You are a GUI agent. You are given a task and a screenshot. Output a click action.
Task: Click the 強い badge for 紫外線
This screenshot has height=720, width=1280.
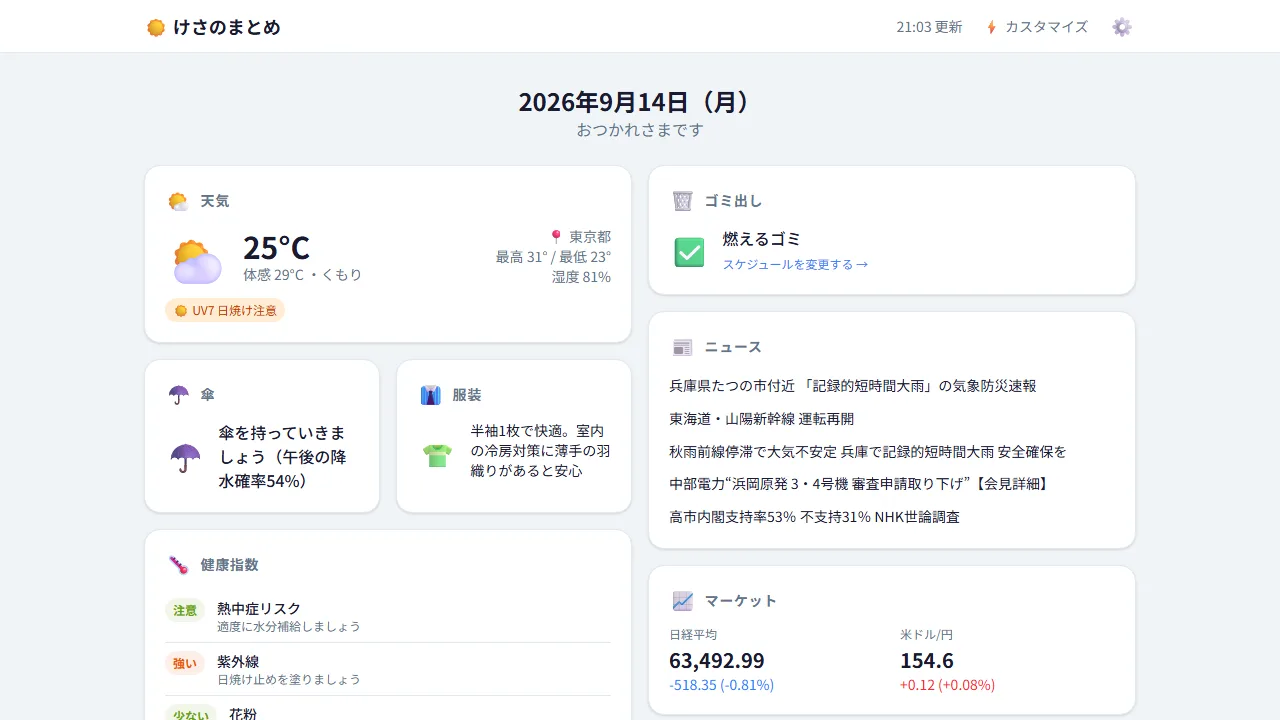point(185,663)
